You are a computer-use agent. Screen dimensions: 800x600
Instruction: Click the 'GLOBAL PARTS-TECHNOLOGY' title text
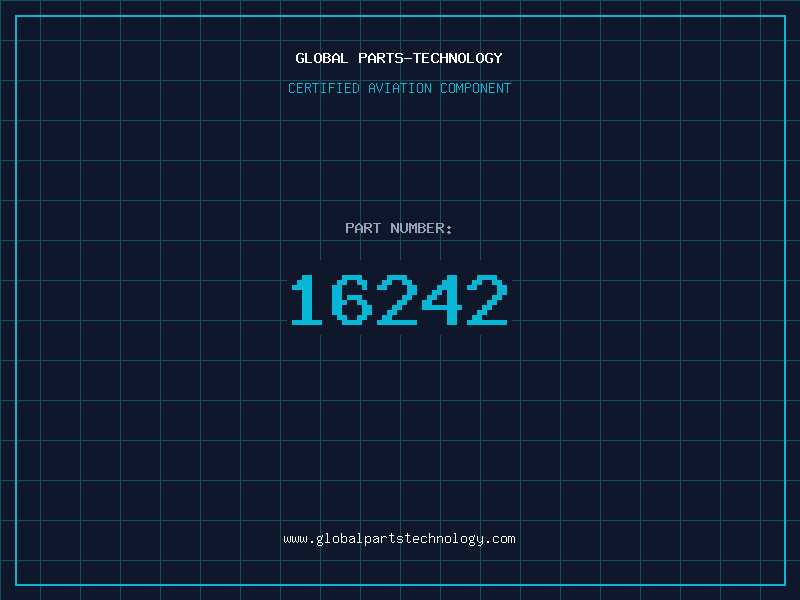(399, 58)
